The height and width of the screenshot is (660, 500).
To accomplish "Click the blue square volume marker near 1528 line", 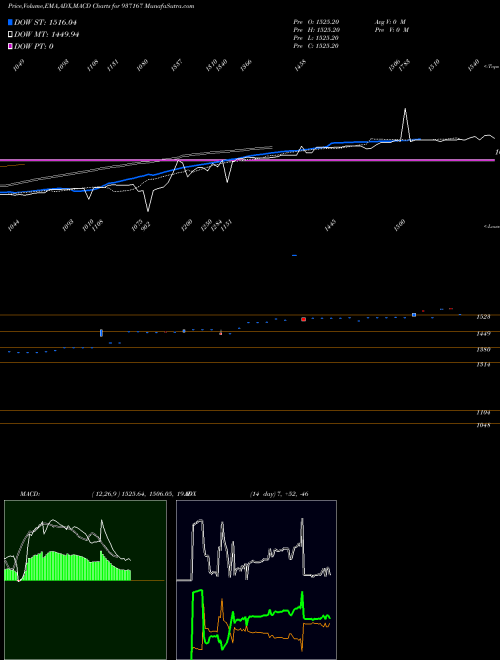I will pyautogui.click(x=414, y=315).
